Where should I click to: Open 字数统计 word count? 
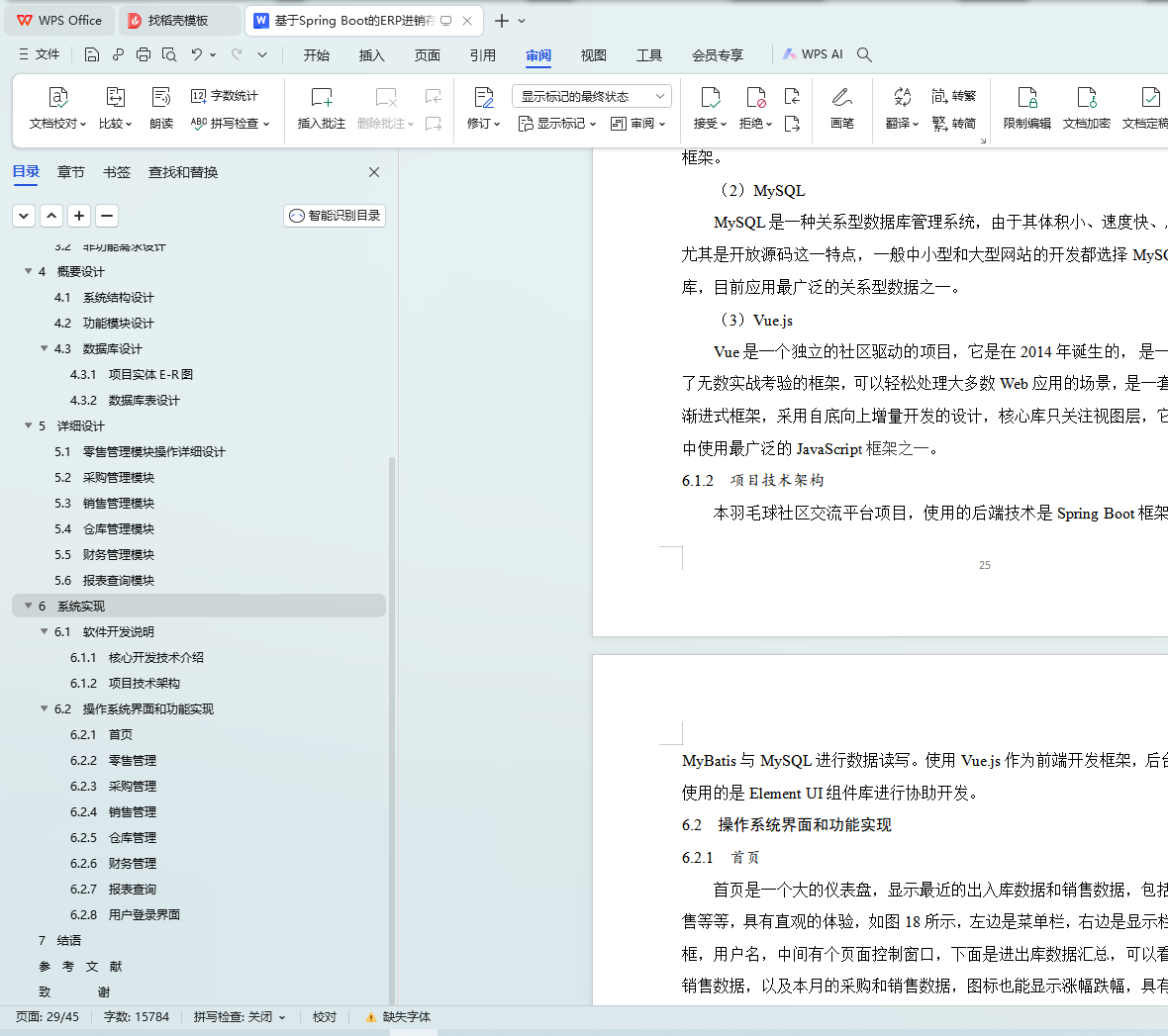225,95
